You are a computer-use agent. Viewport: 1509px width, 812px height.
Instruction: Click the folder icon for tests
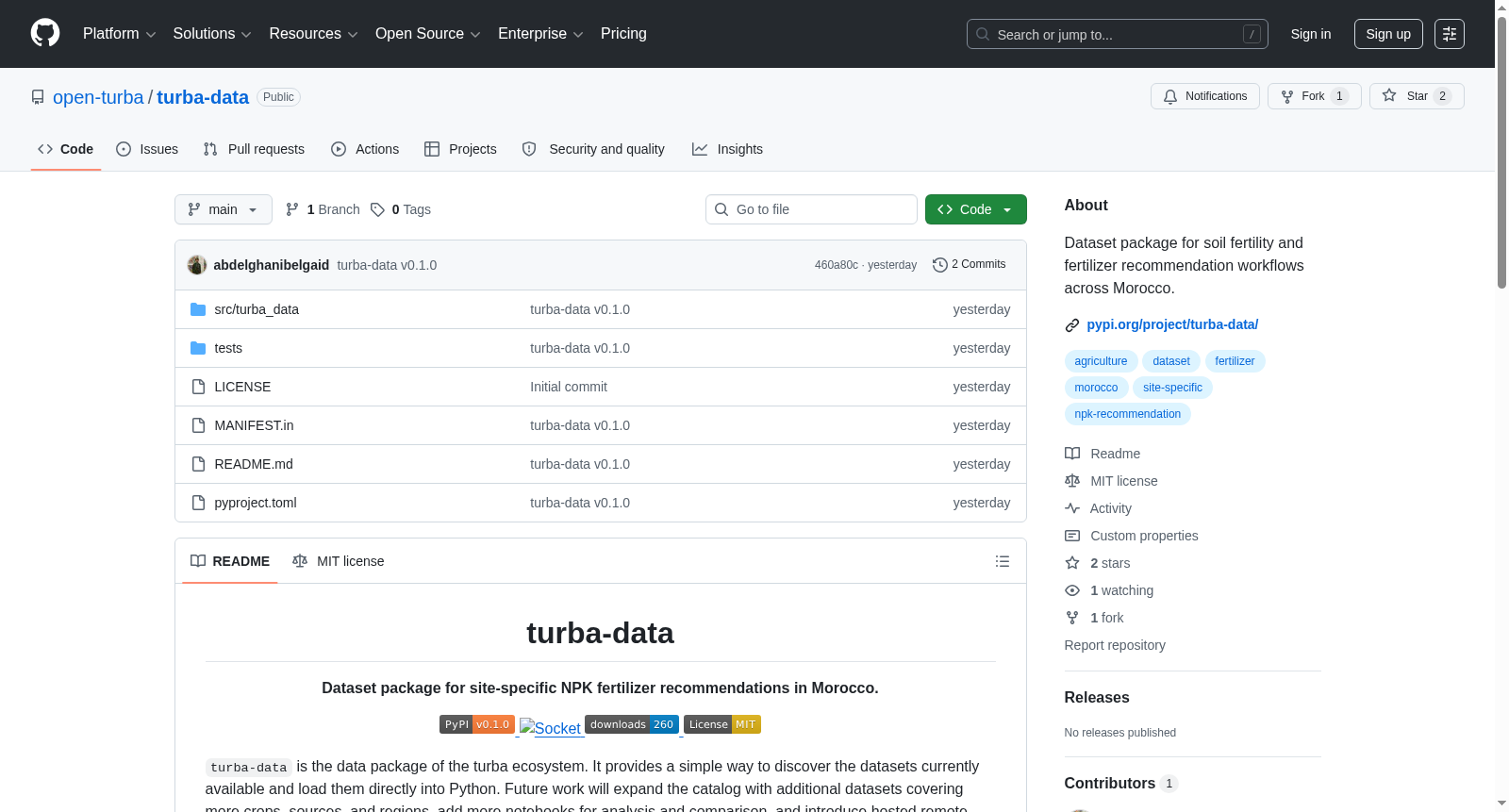[x=198, y=348]
